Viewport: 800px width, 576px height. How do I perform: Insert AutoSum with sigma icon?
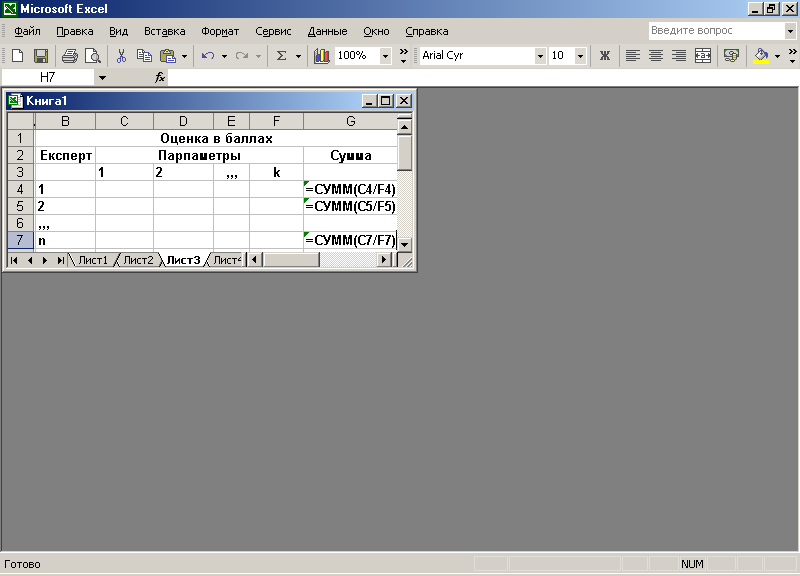281,56
